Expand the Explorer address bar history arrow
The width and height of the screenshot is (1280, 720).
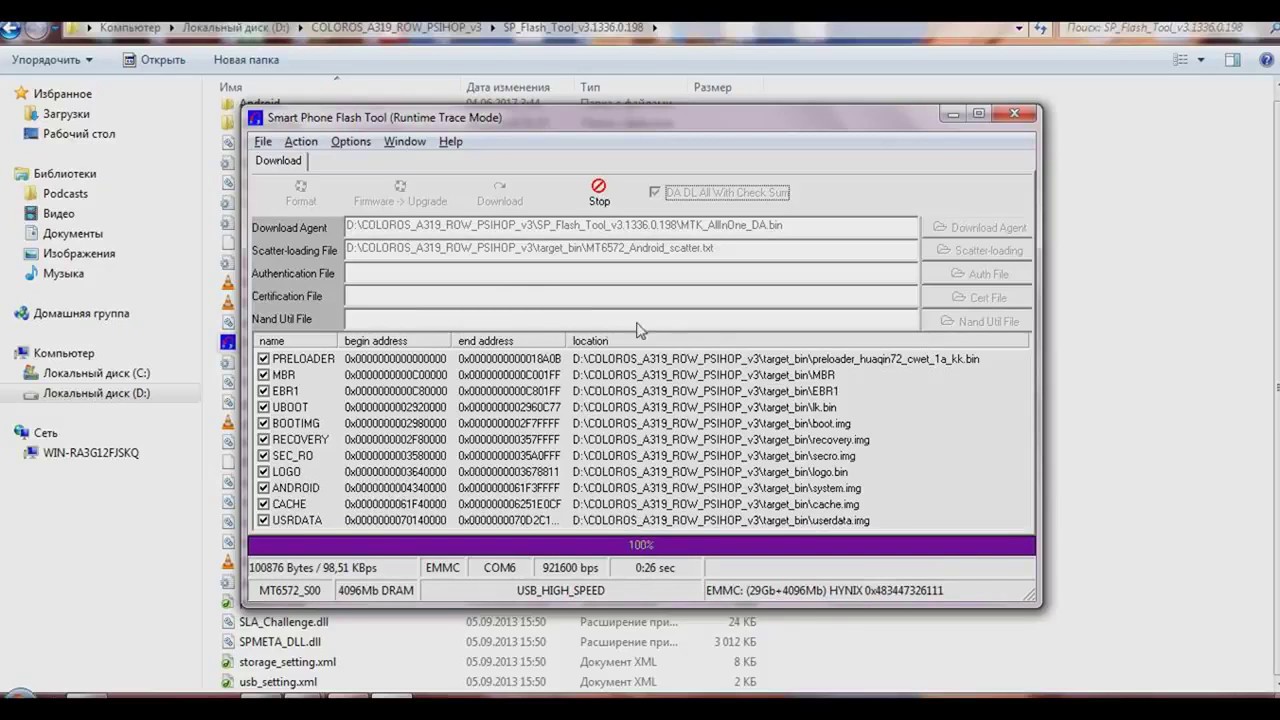click(x=1019, y=28)
